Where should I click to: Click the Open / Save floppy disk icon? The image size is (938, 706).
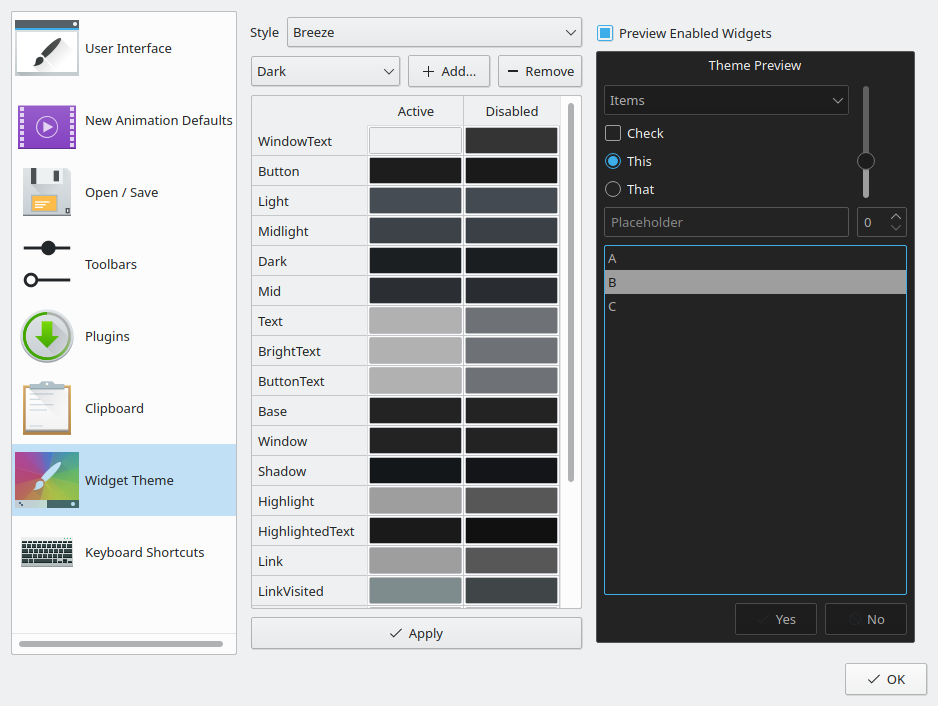[x=47, y=192]
